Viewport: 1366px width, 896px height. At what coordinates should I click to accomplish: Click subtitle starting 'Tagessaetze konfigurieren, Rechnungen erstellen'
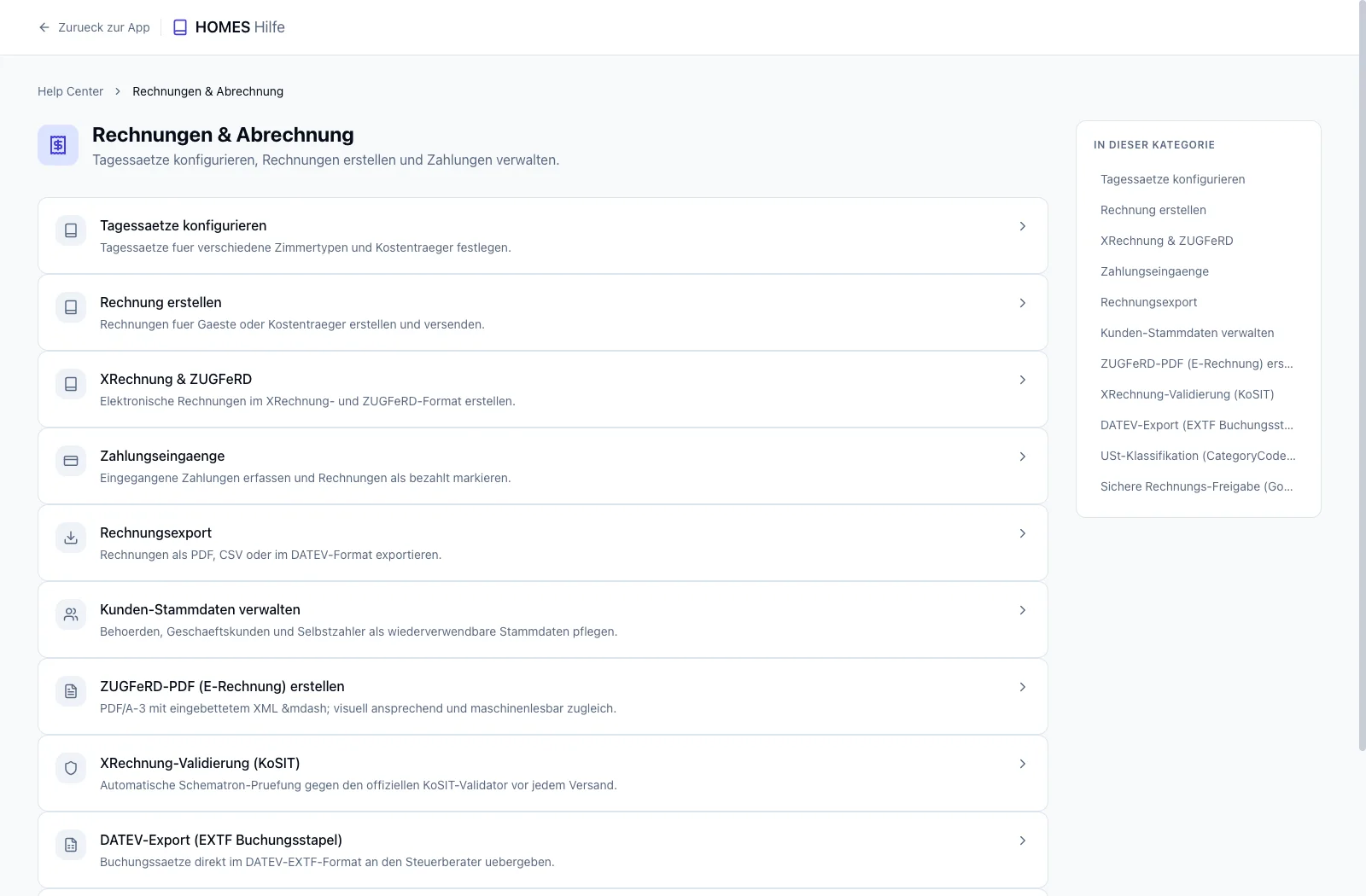tap(326, 160)
